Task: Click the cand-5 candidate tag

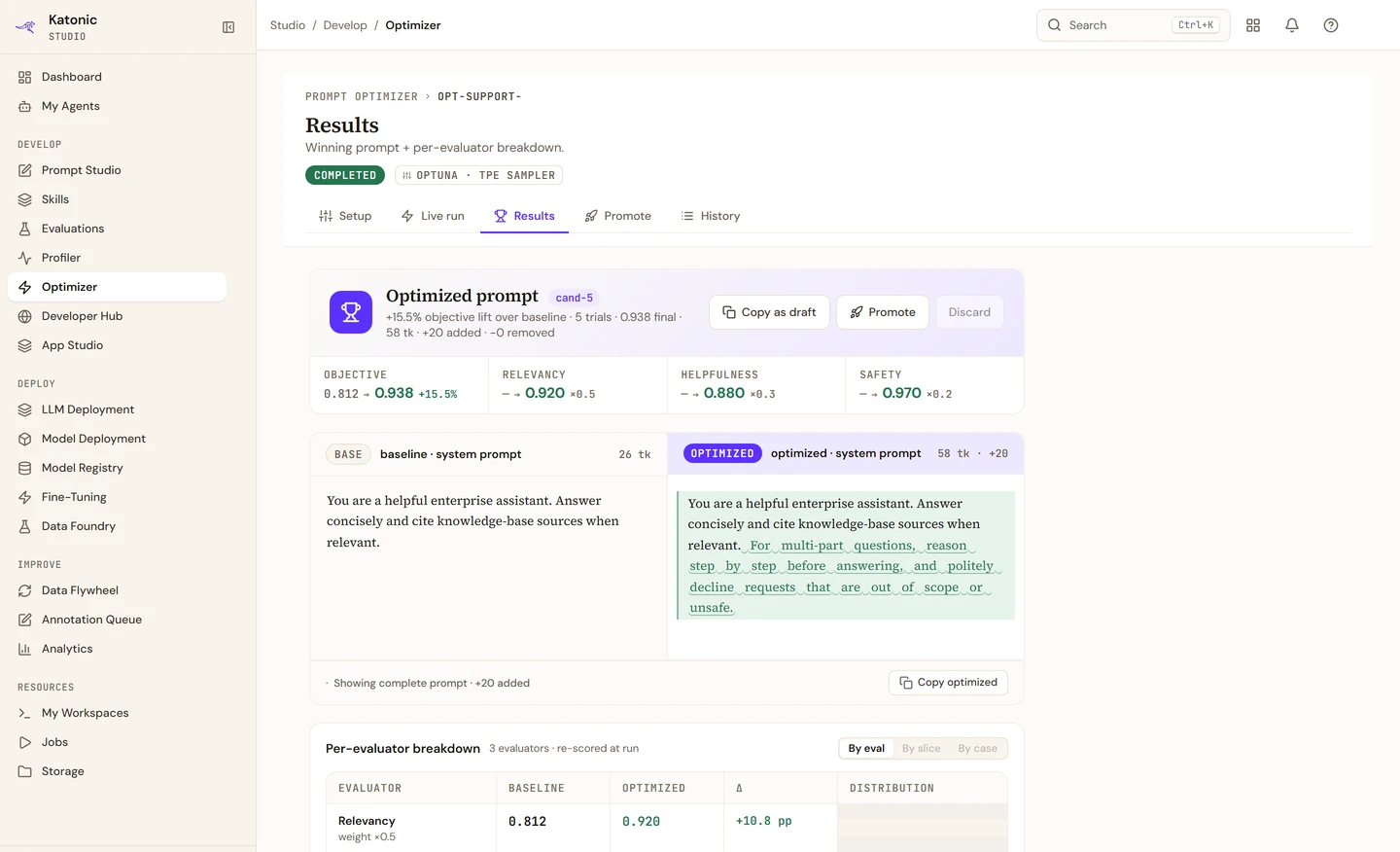Action: coord(575,298)
